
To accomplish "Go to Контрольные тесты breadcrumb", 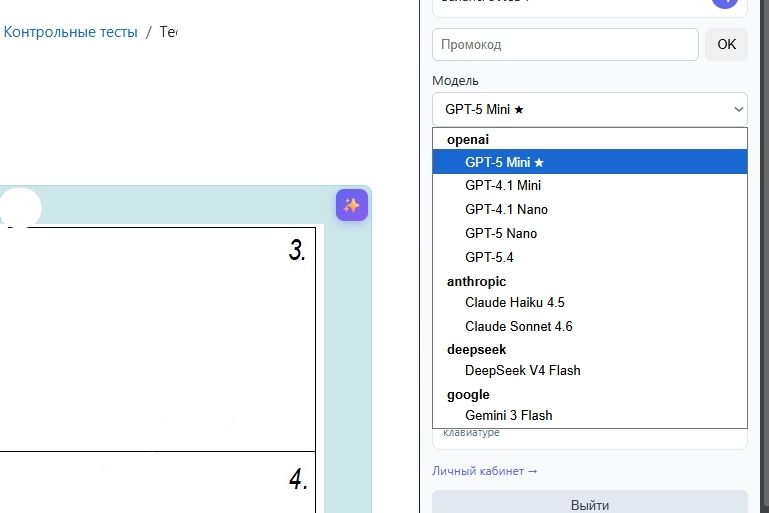I will tap(71, 32).
